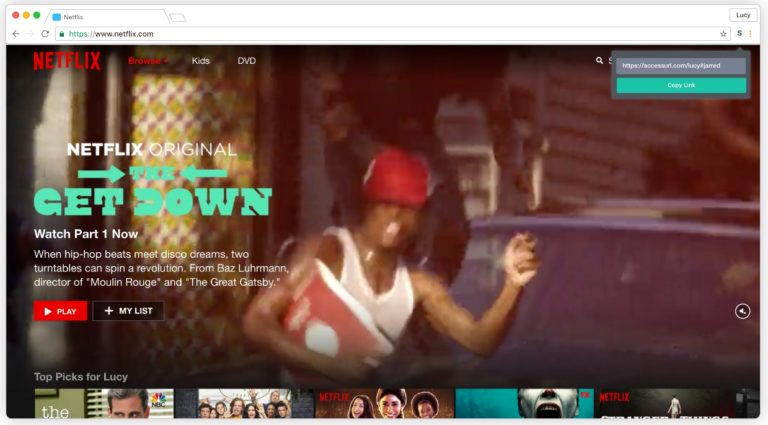This screenshot has height=425, width=768.
Task: Open the Browse dropdown menu
Action: coord(147,61)
